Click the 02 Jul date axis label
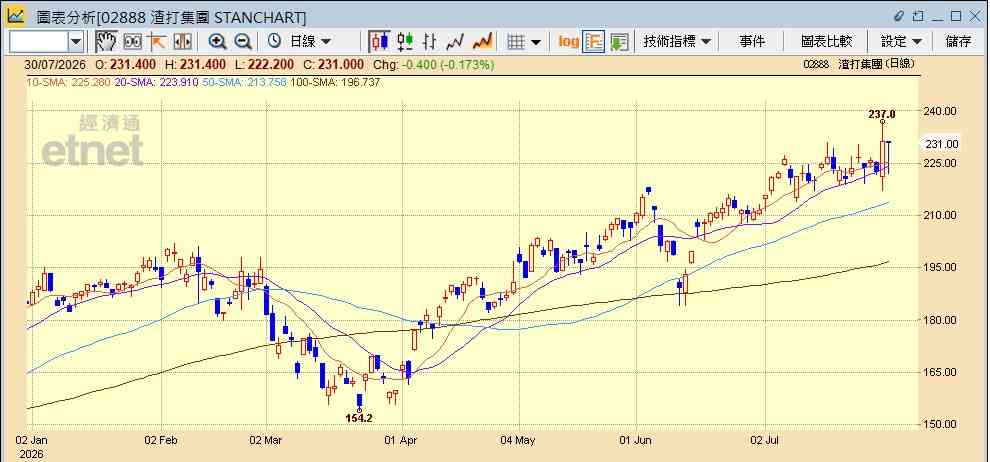Screen dimensions: 990x462 pyautogui.click(x=766, y=439)
